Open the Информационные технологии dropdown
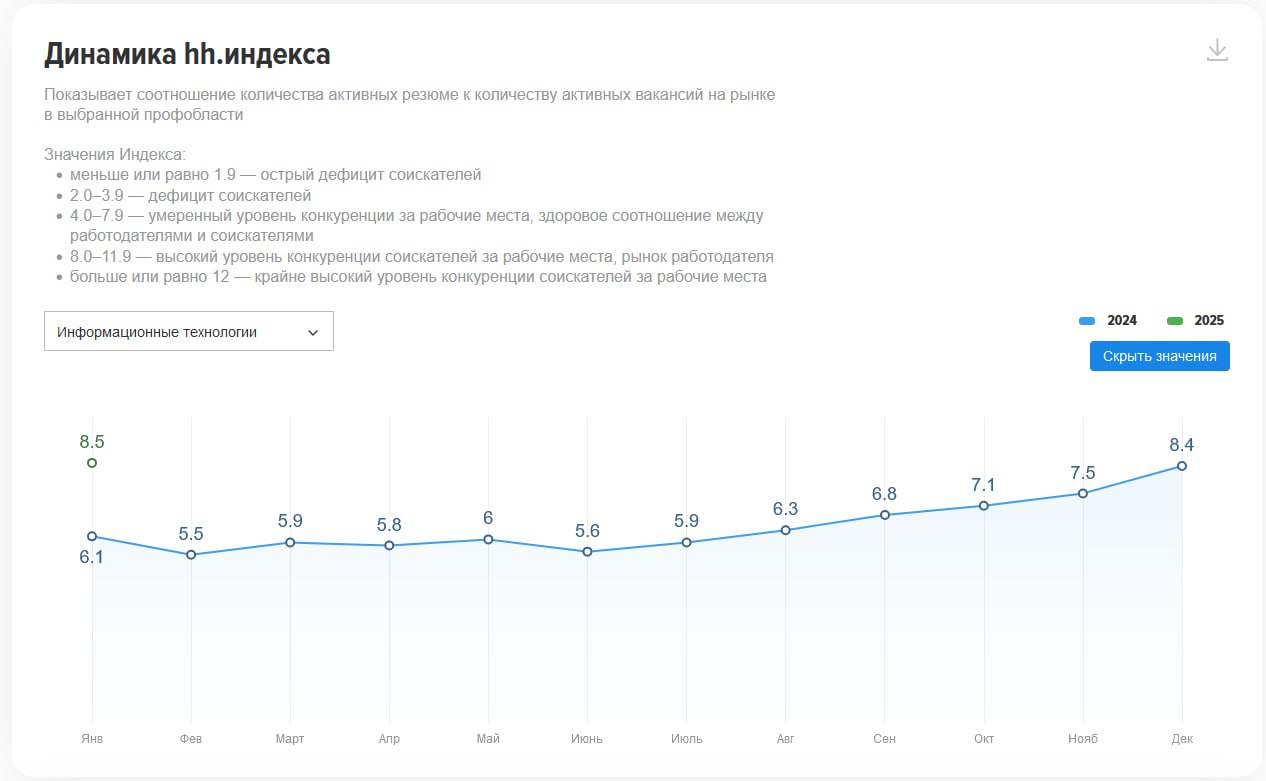 pyautogui.click(x=188, y=332)
